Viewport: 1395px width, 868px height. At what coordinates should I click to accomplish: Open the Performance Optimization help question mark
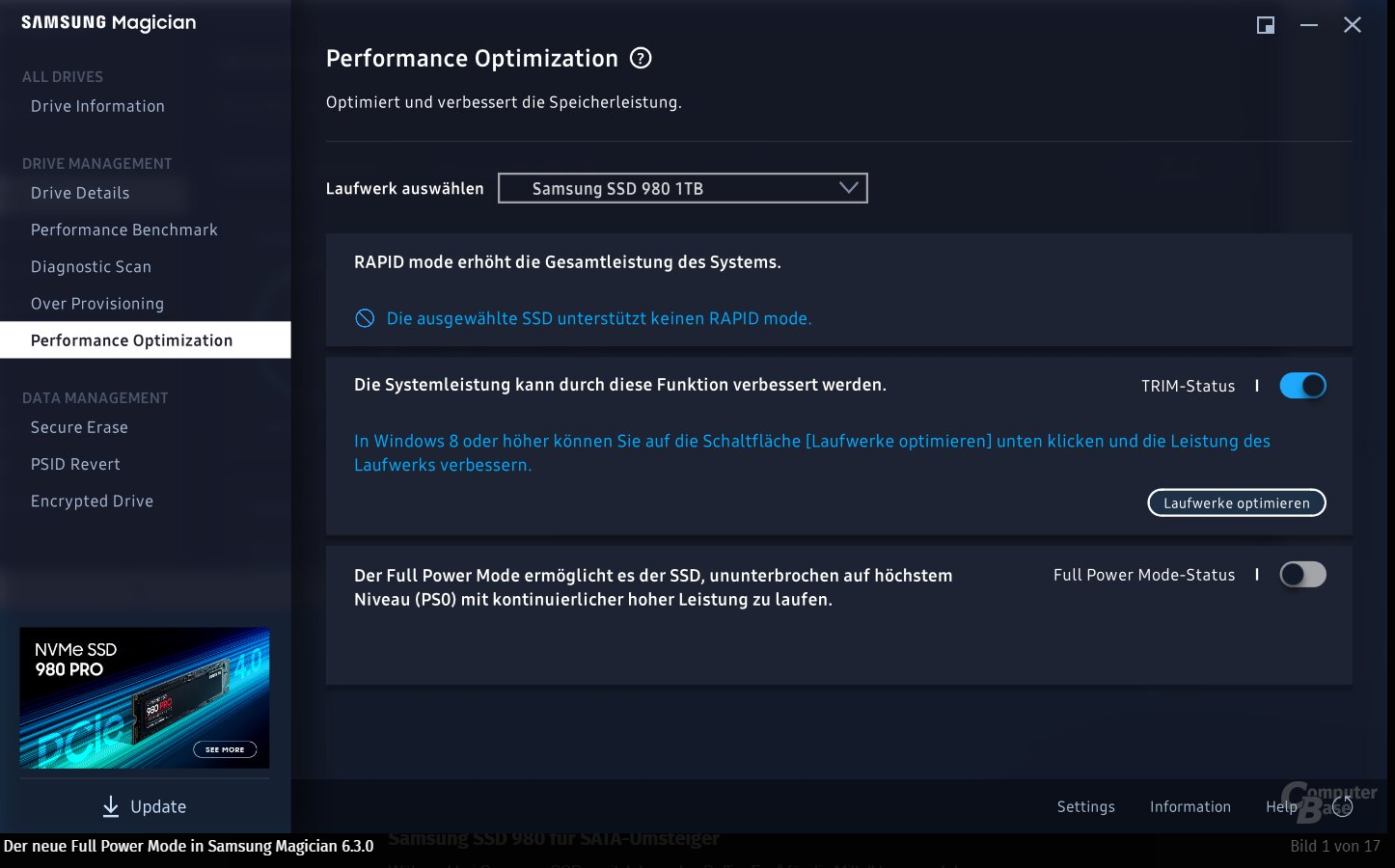[x=639, y=59]
